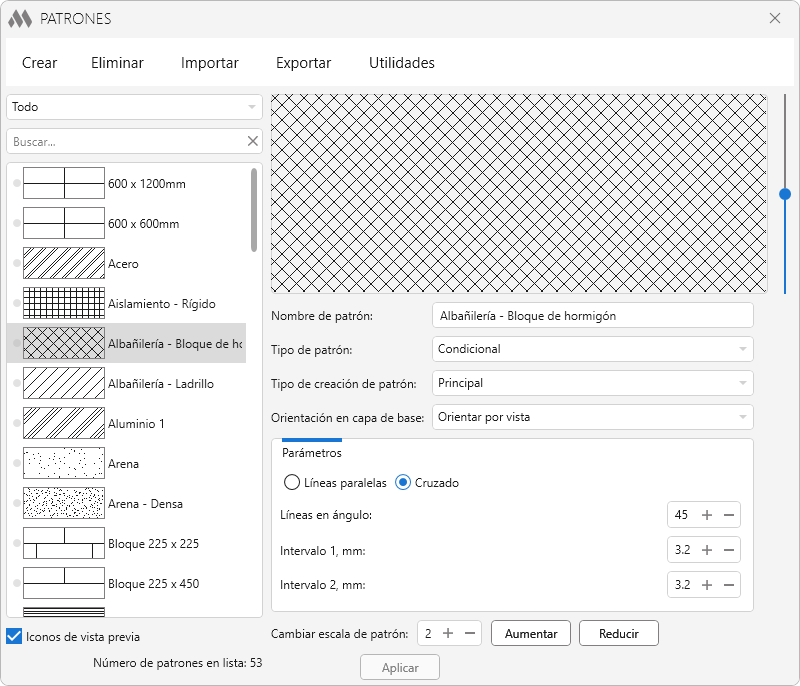Increase Intervalo 2 with plus icon
This screenshot has height=686, width=800.
[x=707, y=585]
